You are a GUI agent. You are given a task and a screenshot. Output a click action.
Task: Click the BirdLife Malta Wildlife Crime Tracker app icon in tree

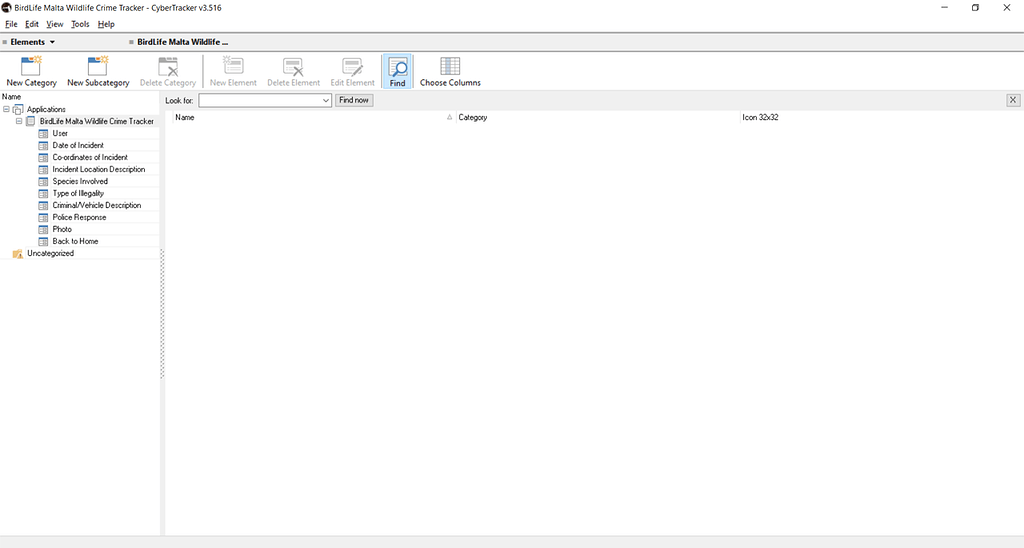point(31,121)
